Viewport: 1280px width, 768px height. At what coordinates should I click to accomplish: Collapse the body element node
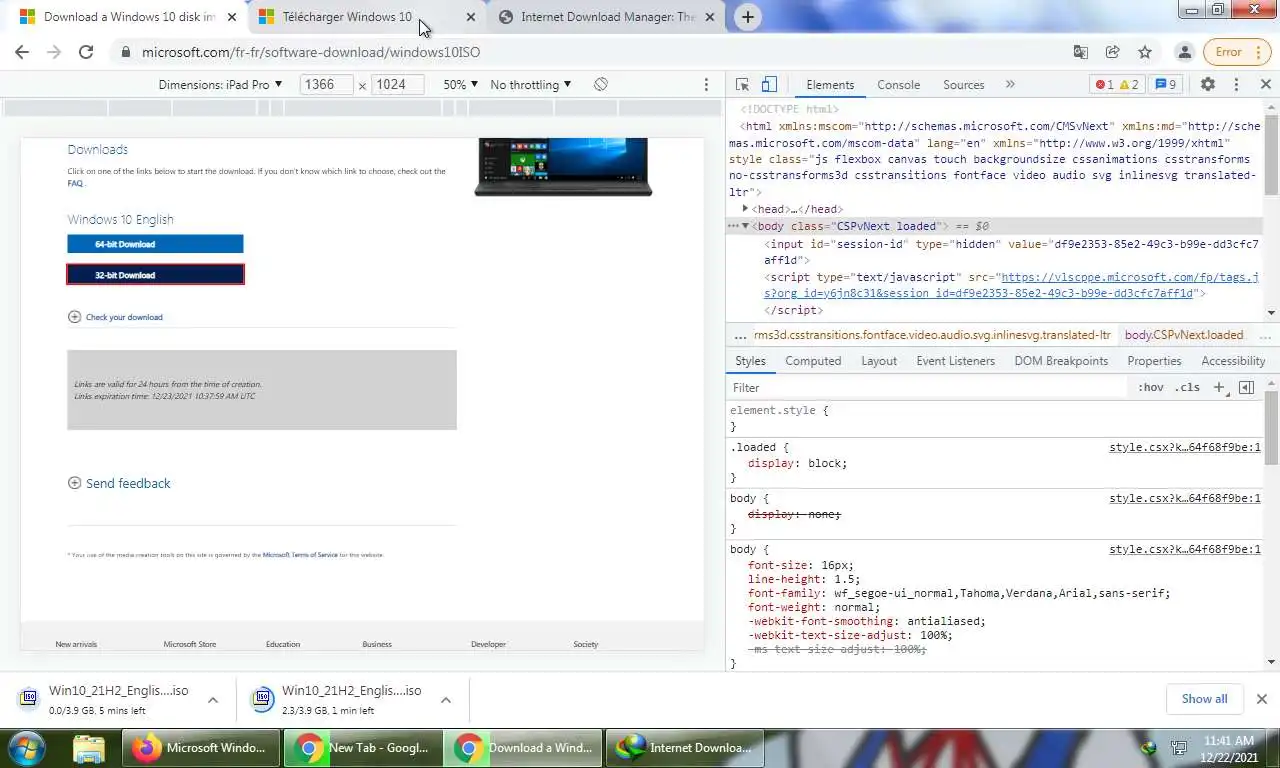click(x=745, y=226)
